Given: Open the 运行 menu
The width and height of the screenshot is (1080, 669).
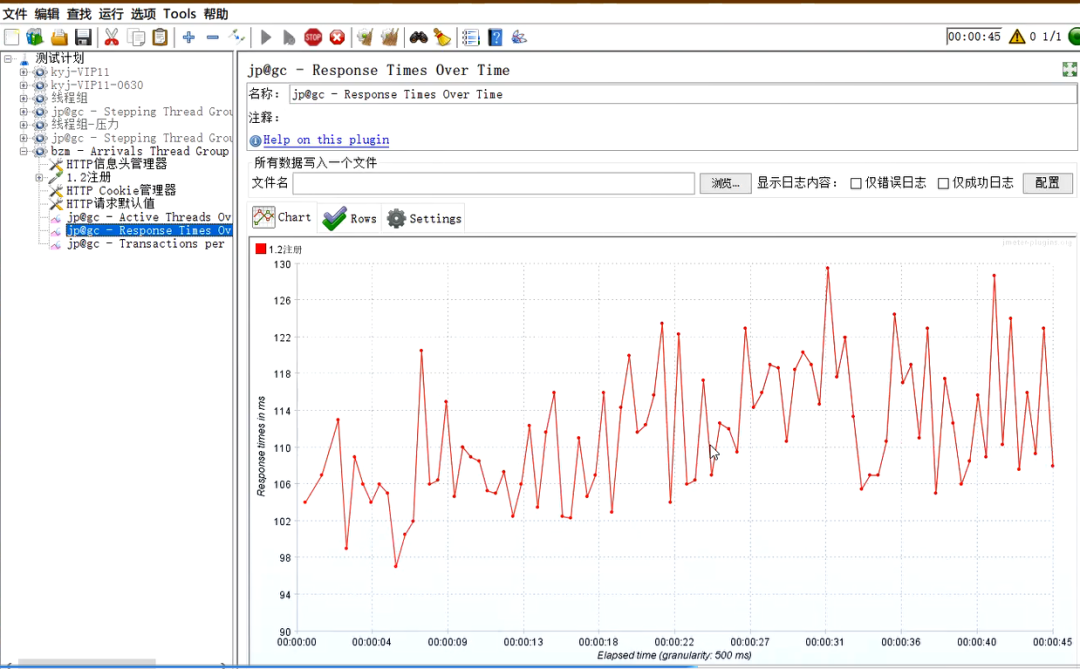Looking at the screenshot, I should (x=111, y=14).
